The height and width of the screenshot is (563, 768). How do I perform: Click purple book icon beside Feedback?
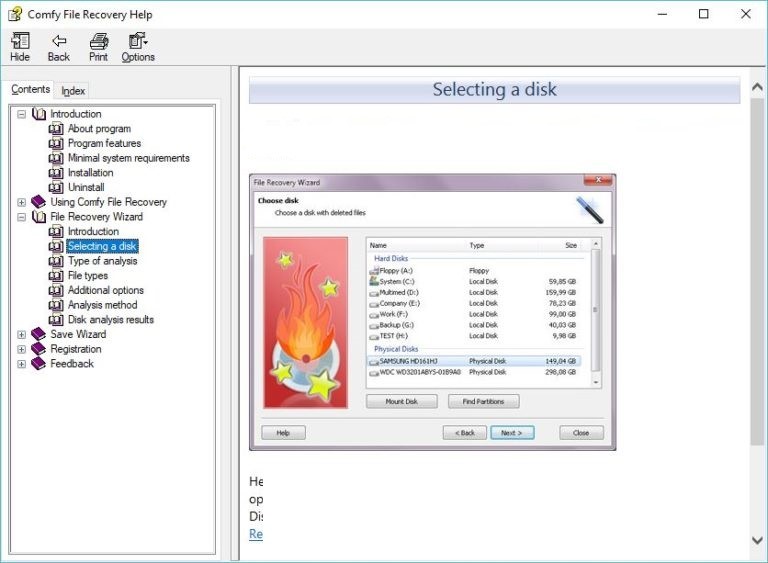click(38, 364)
